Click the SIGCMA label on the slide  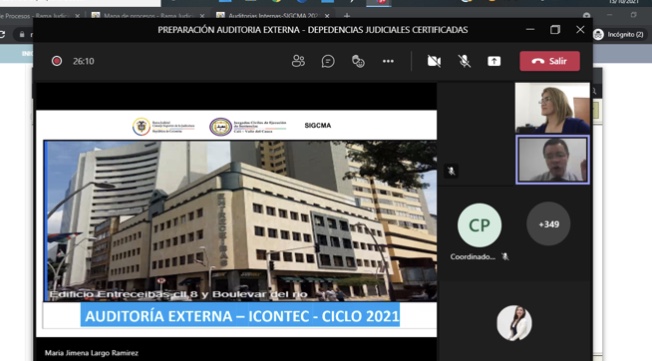318,125
